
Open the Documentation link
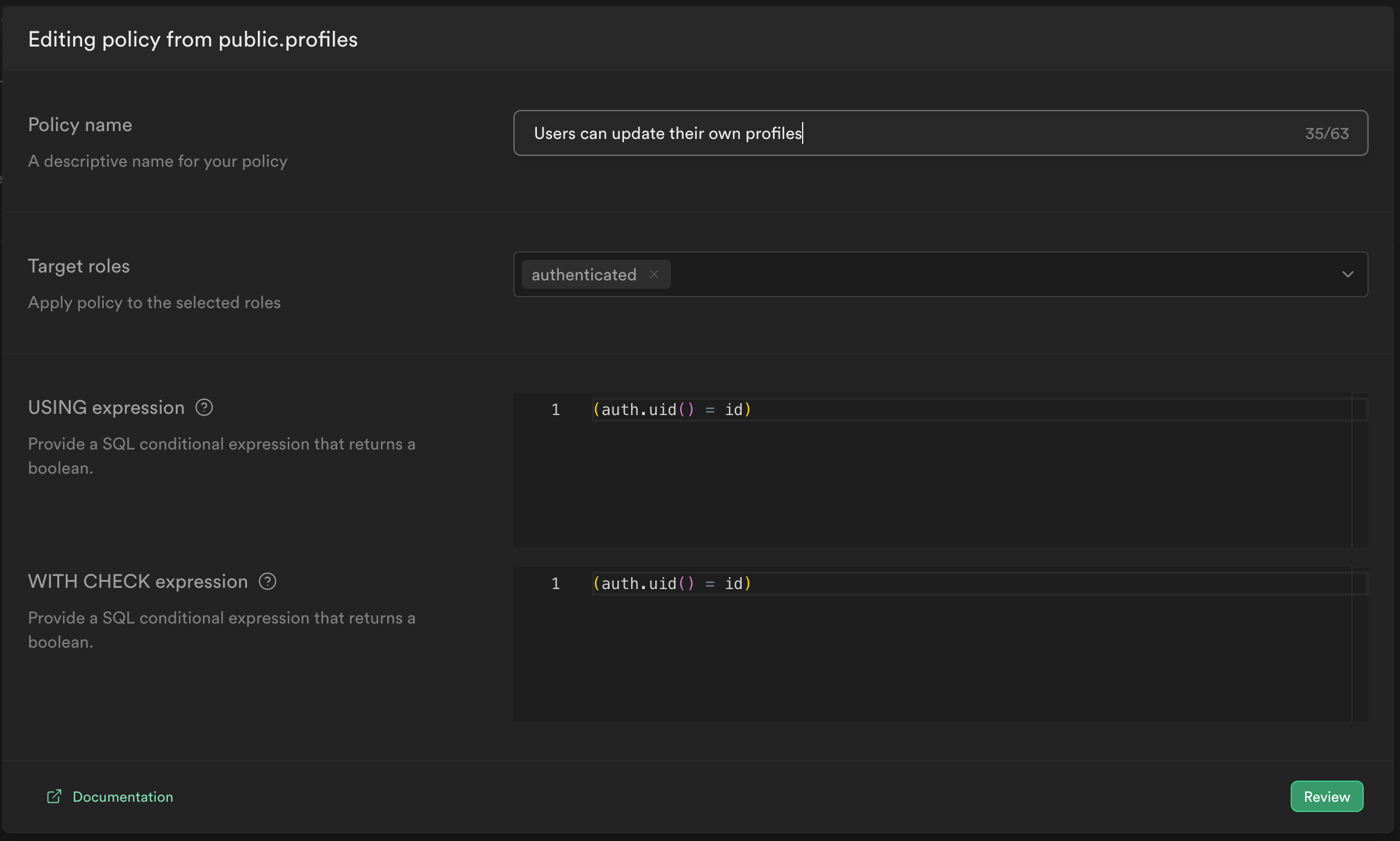(x=123, y=796)
